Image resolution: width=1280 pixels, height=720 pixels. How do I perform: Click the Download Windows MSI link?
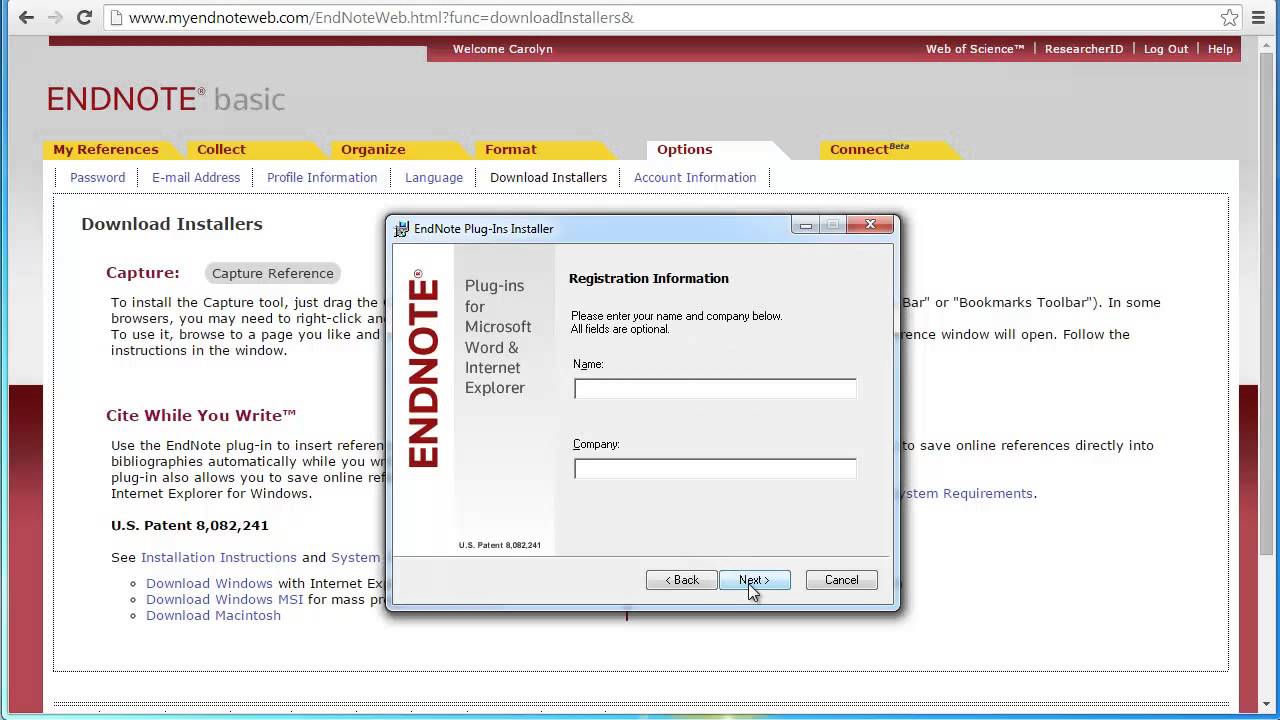click(225, 599)
